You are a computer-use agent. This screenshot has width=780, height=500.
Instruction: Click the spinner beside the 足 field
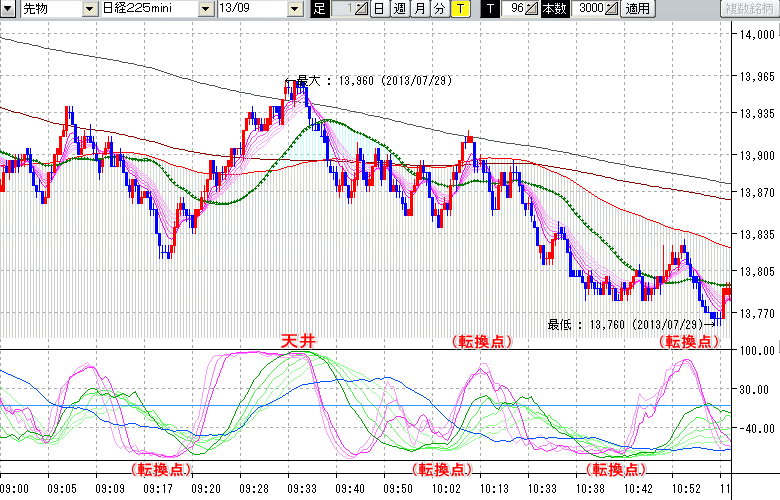(x=362, y=9)
